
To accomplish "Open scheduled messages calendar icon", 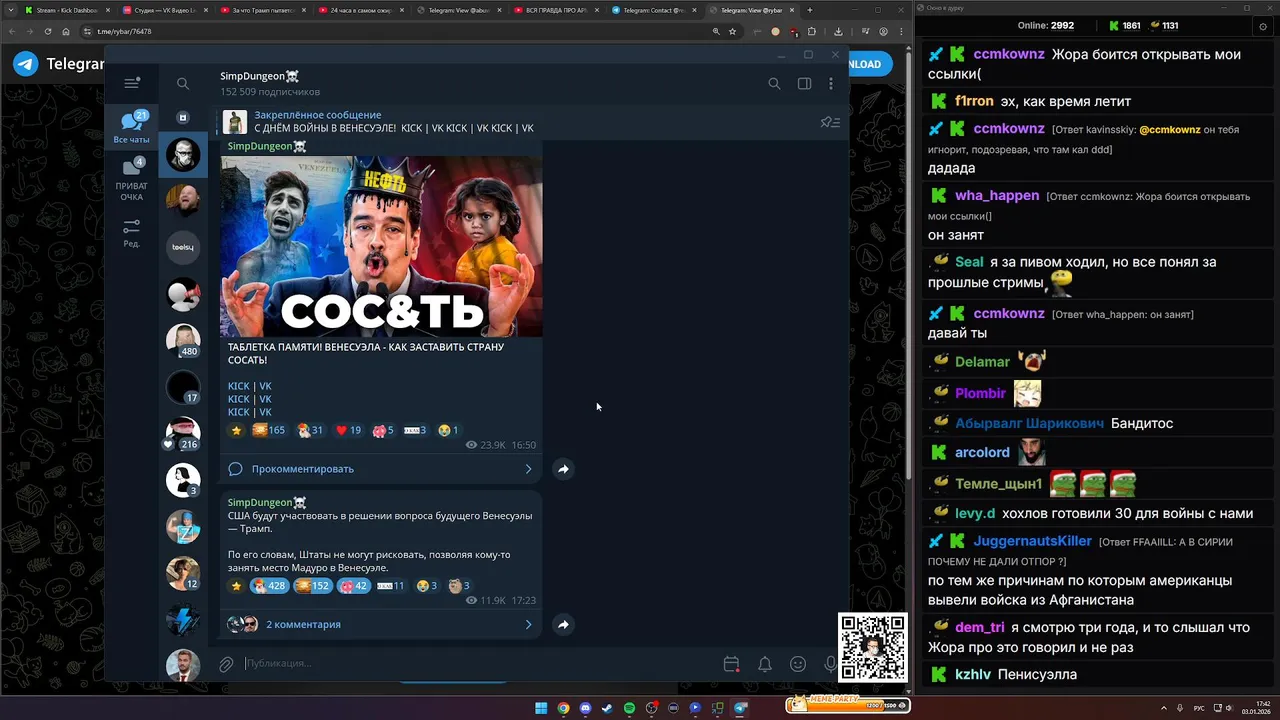I will pyautogui.click(x=731, y=664).
